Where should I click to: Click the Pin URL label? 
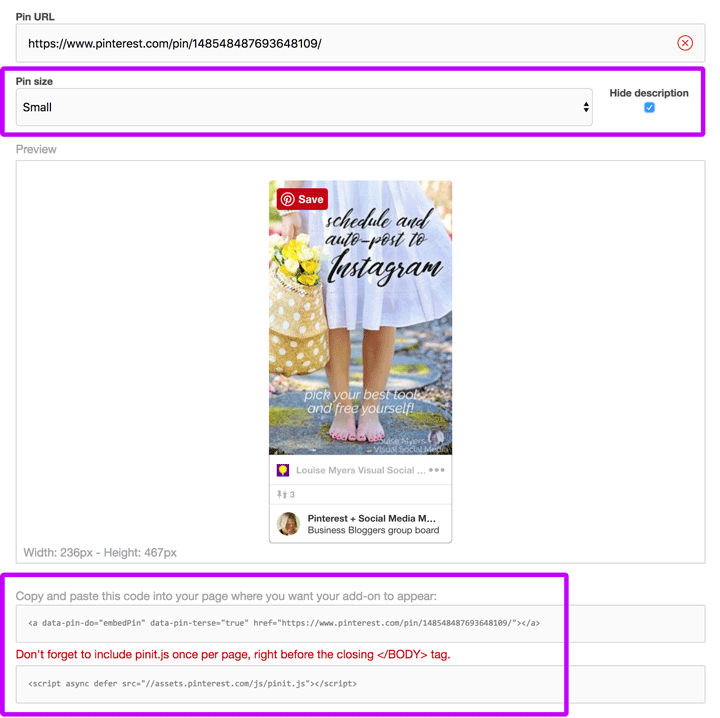(x=35, y=17)
